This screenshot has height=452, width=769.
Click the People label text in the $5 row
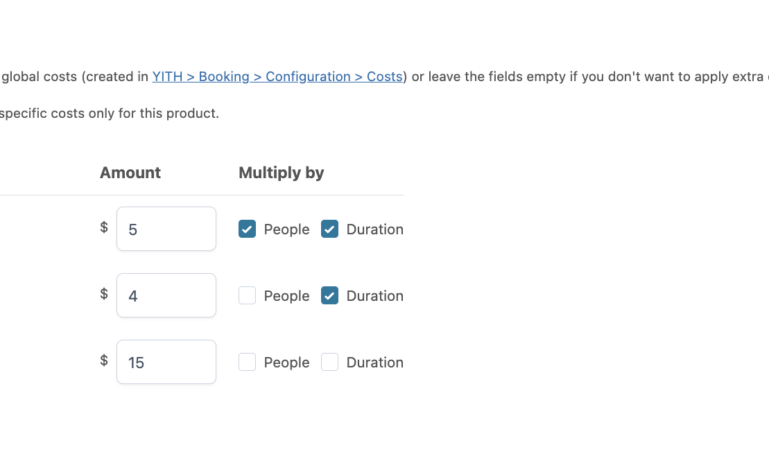[x=286, y=229]
